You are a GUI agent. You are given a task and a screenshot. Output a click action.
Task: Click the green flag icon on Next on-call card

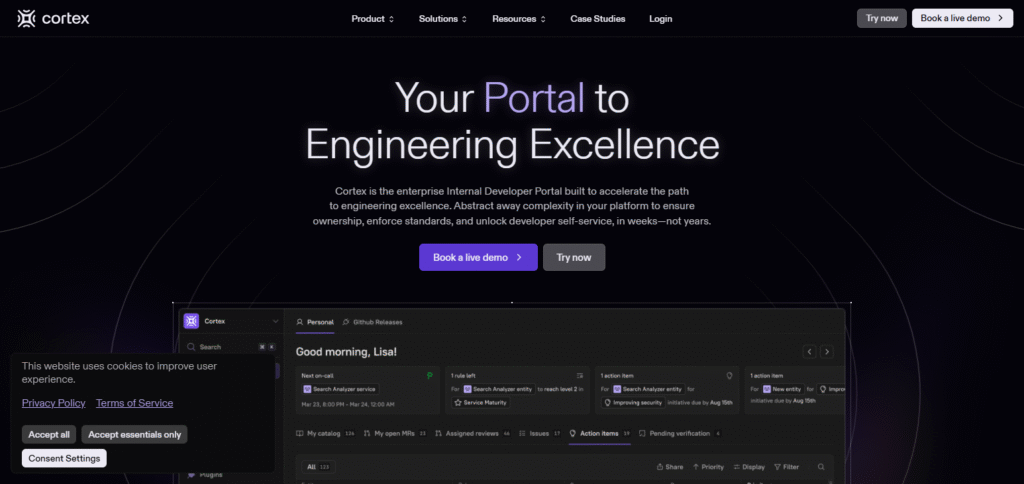click(430, 376)
